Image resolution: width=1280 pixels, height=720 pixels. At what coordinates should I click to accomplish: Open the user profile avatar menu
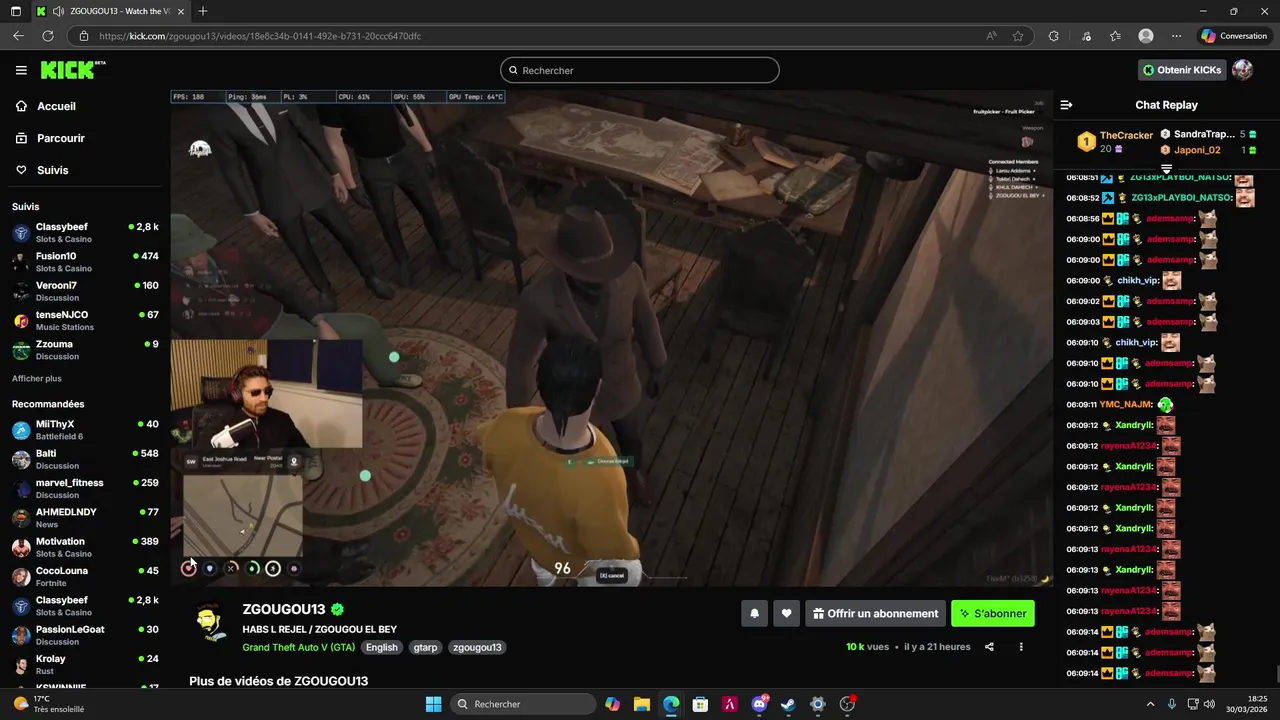tap(1242, 70)
